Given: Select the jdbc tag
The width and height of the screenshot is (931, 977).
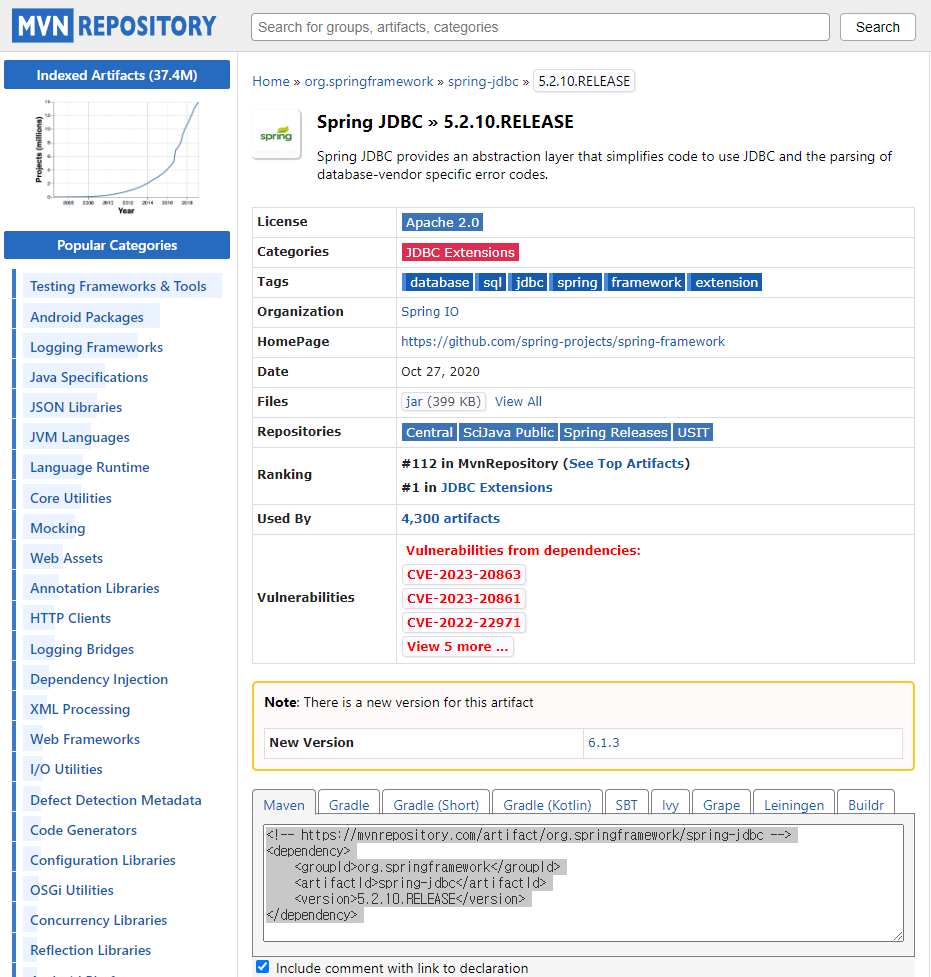Looking at the screenshot, I should [x=529, y=282].
